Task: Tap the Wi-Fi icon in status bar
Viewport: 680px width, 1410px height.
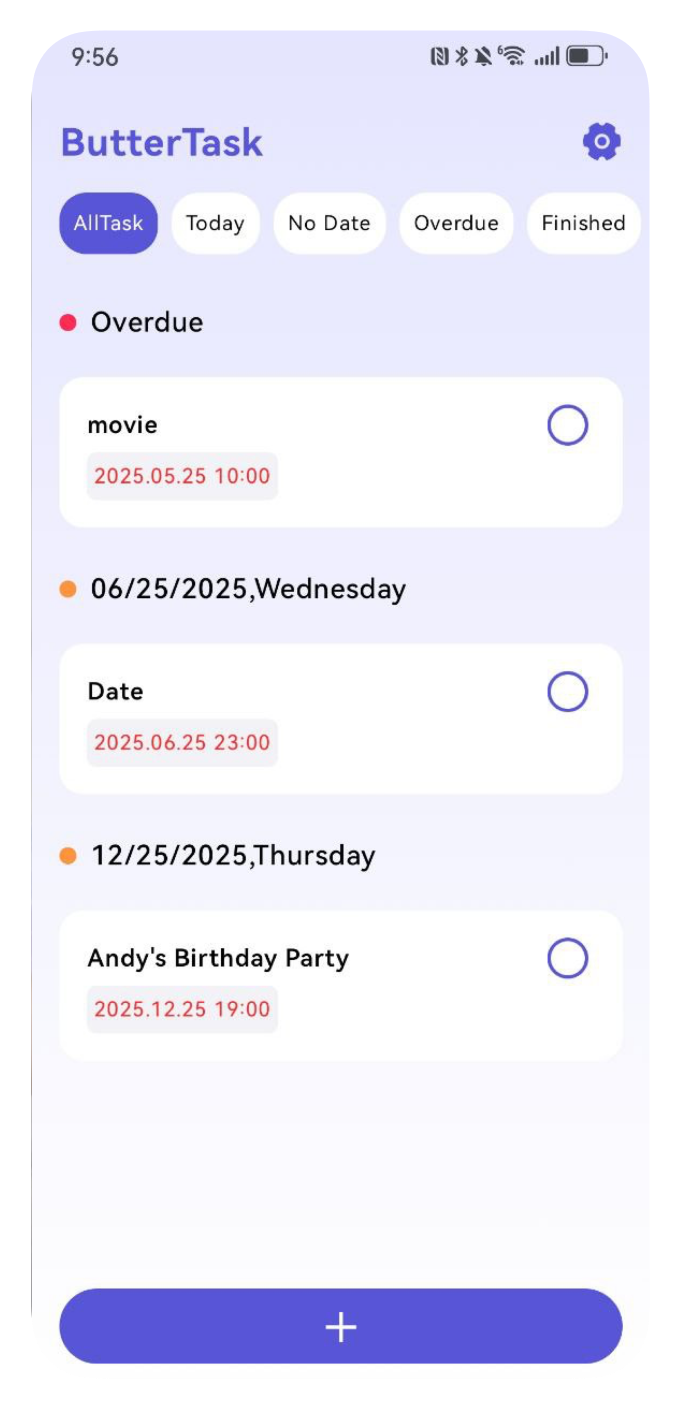Action: tap(512, 57)
